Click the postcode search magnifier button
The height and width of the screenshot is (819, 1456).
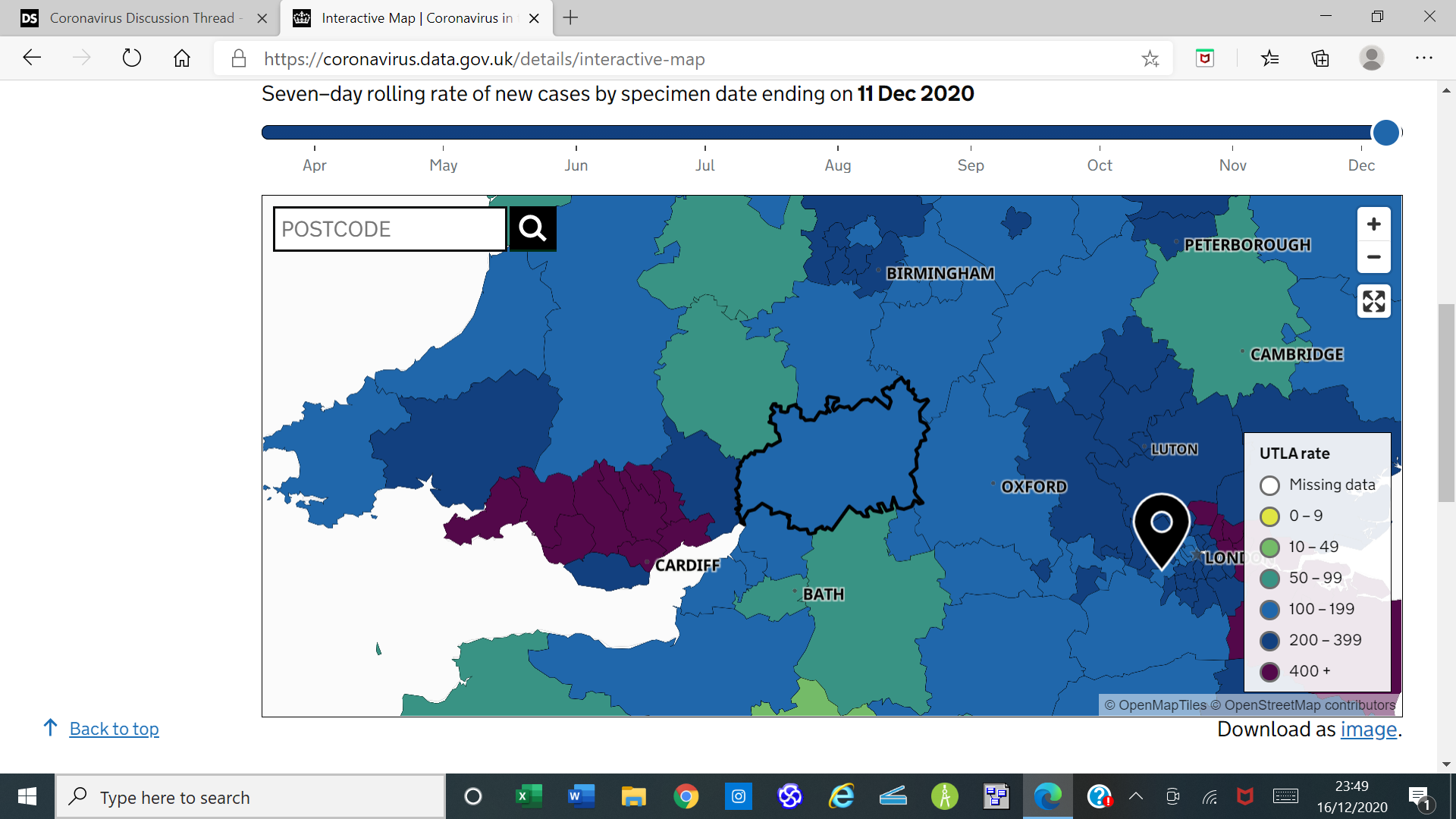532,228
